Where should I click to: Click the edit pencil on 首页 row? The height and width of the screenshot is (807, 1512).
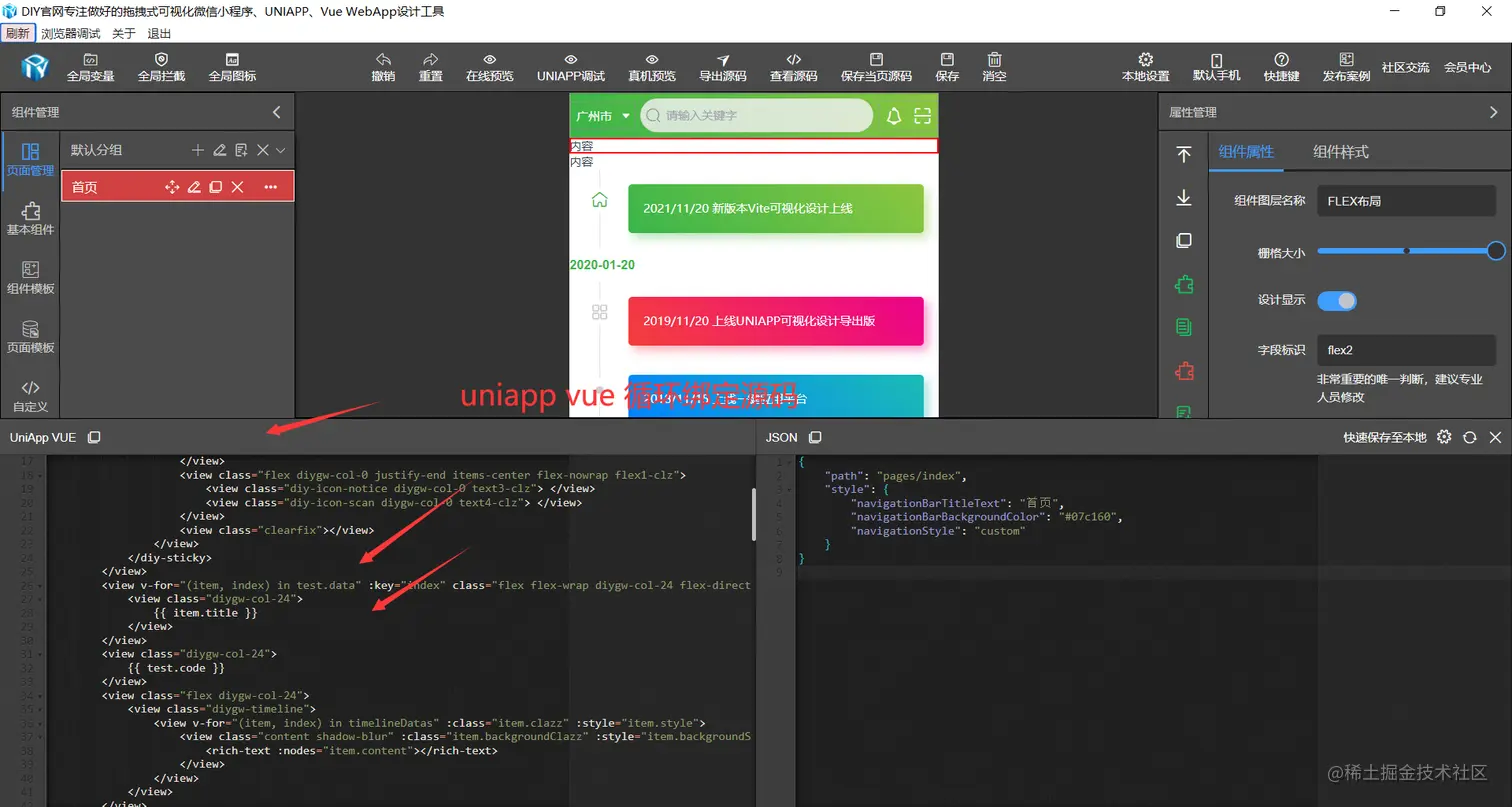coord(194,187)
